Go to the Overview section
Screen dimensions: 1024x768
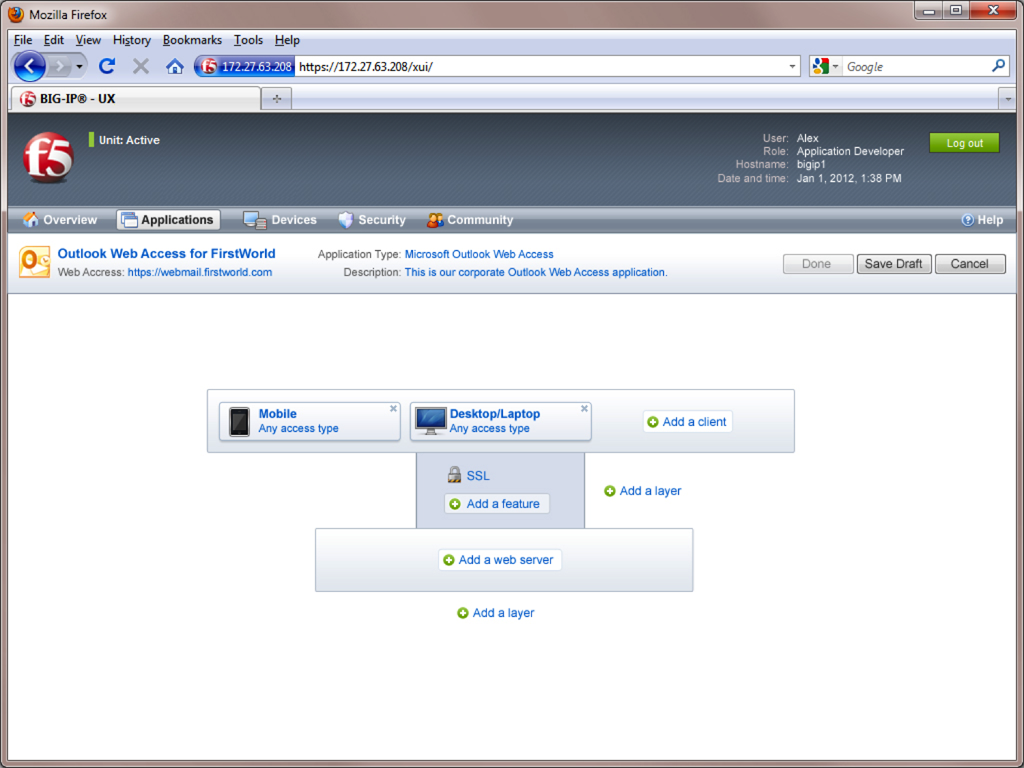60,220
